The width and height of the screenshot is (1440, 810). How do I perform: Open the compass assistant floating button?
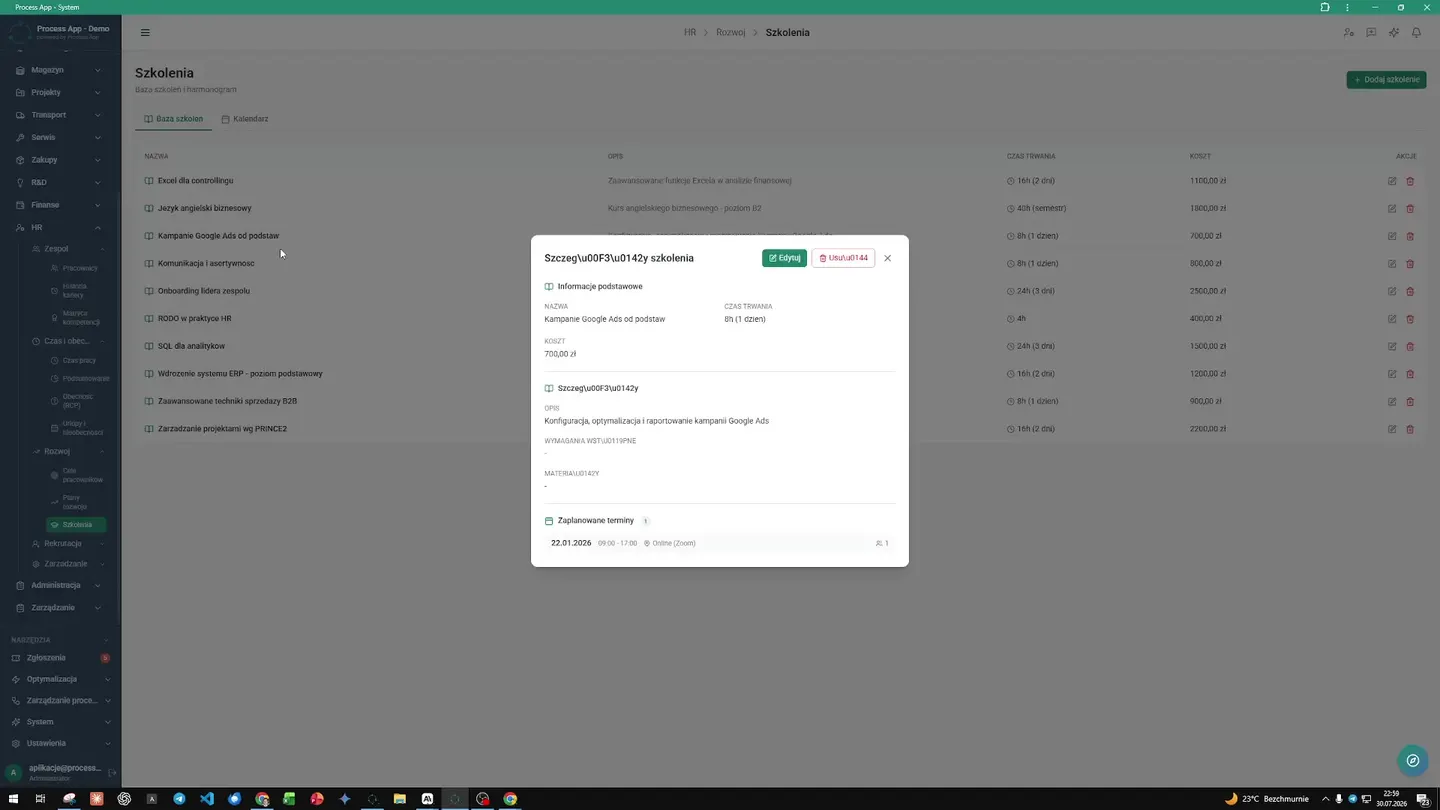click(1412, 761)
